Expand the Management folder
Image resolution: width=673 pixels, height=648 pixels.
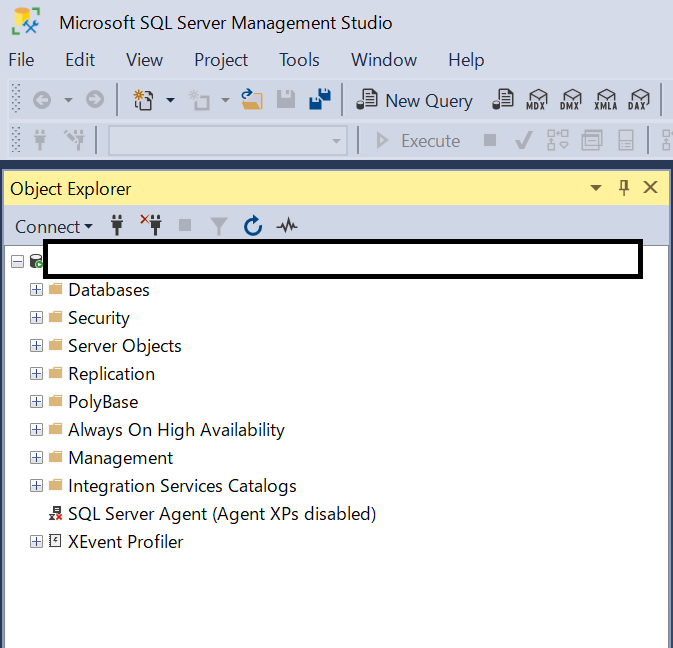(36, 458)
